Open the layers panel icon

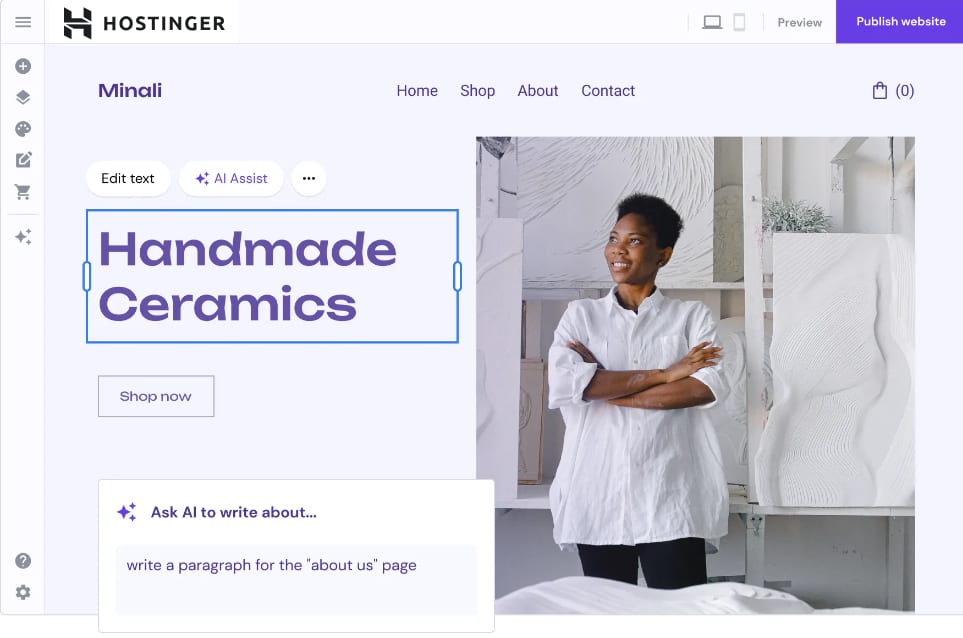(x=23, y=97)
